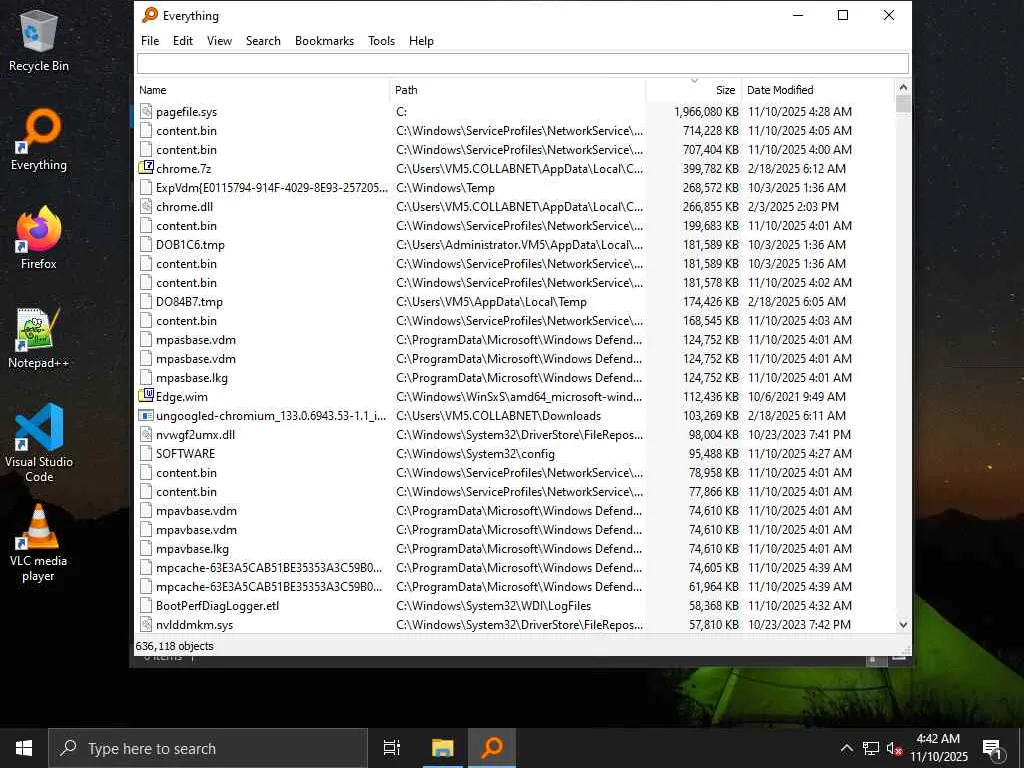Screen dimensions: 1024x768
Task: Click the 714,228 KB size cell
Action: click(x=711, y=131)
